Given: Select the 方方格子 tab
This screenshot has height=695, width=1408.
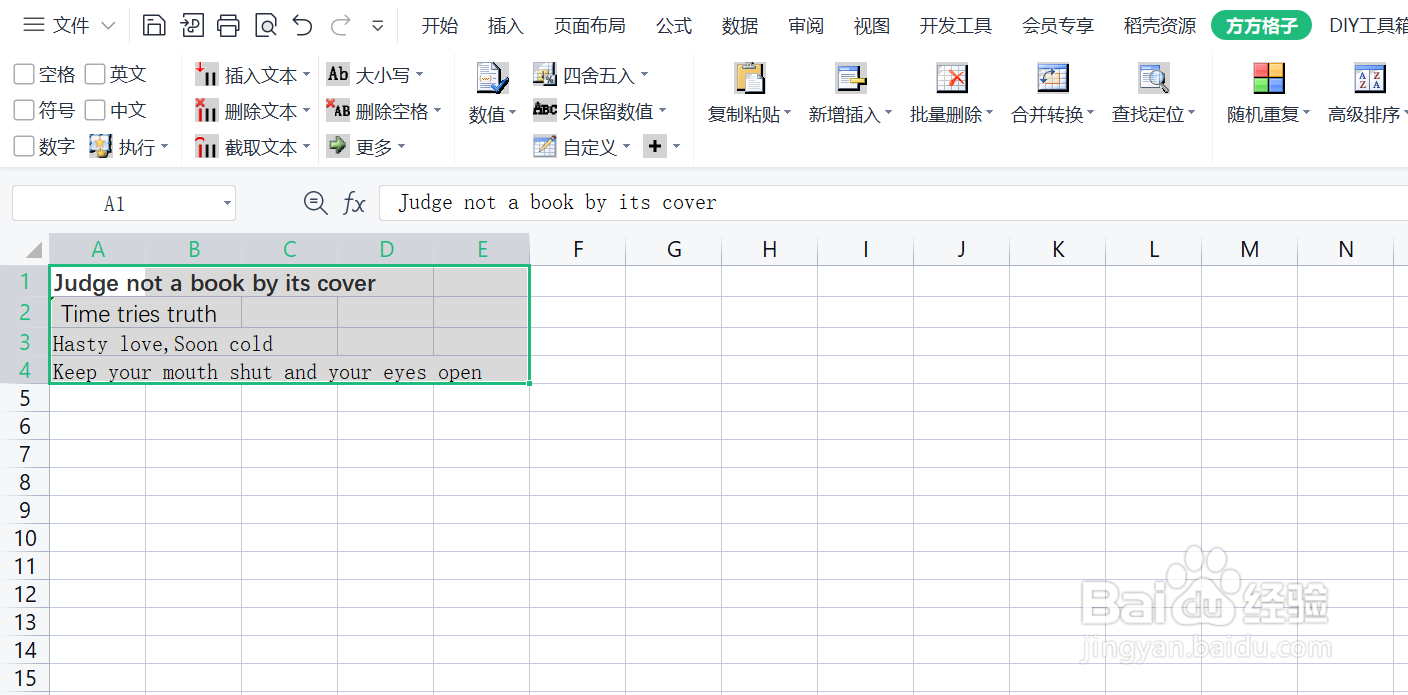Looking at the screenshot, I should [1261, 26].
